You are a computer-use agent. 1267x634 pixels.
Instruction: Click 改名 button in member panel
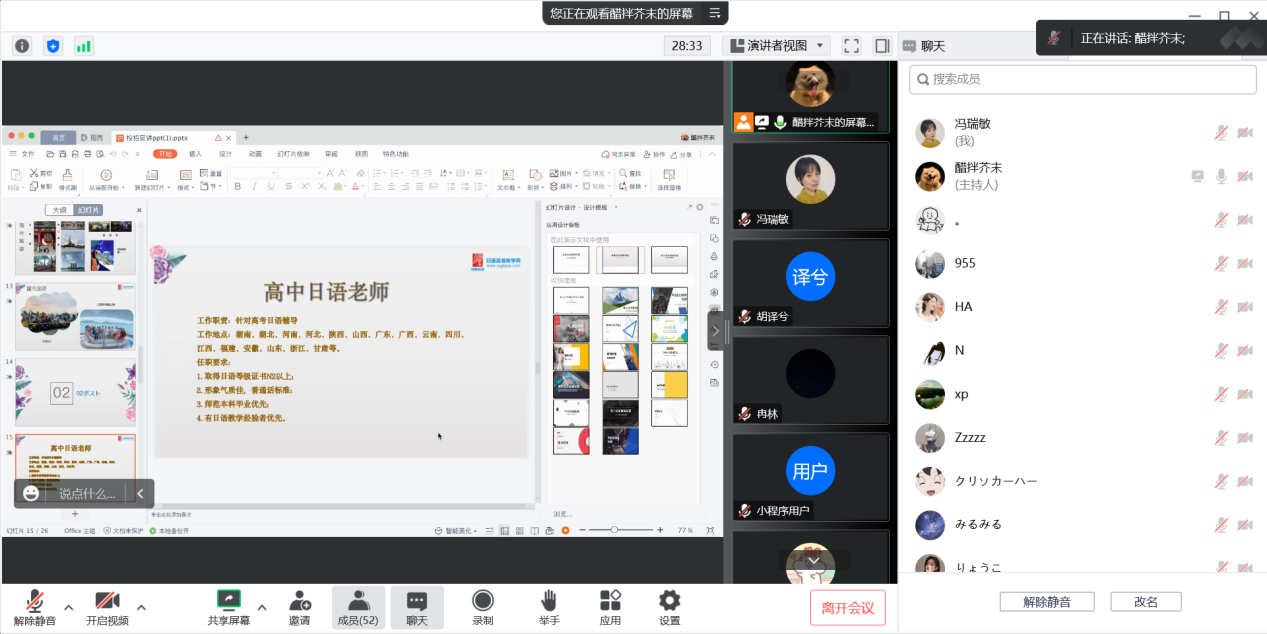[x=1145, y=602]
